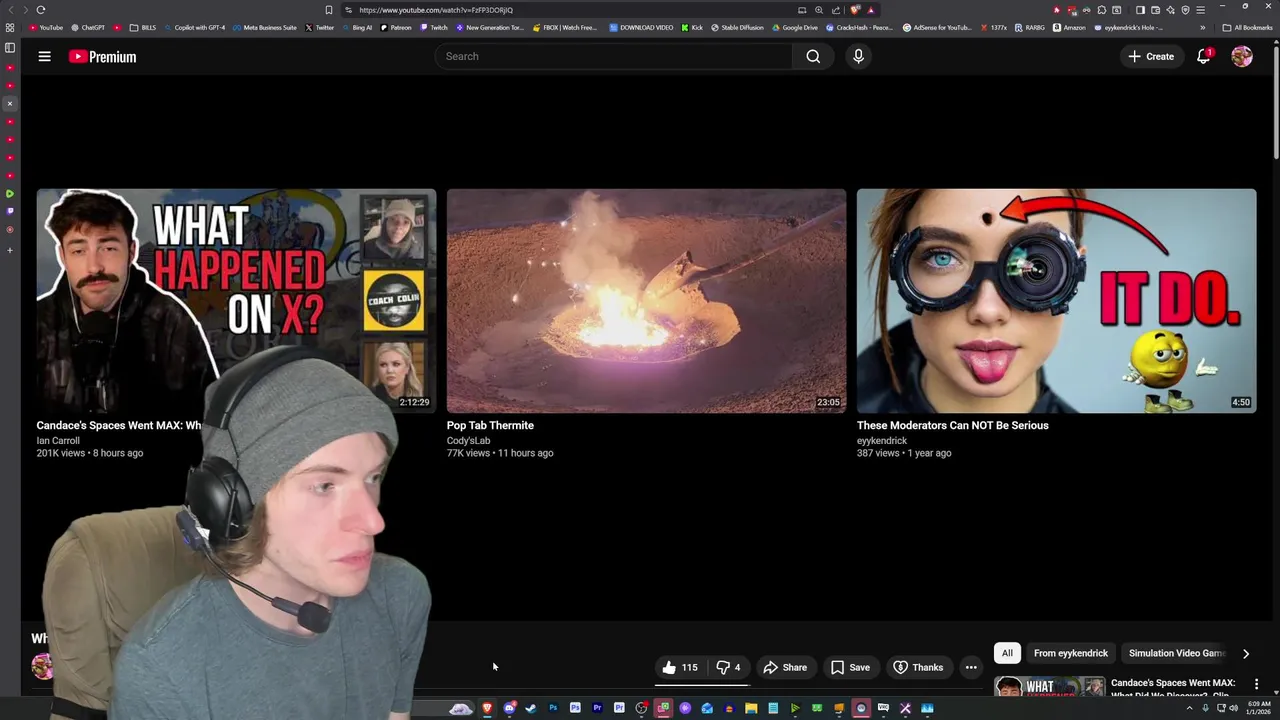Open the YouTube guide hamburger menu

tap(44, 57)
